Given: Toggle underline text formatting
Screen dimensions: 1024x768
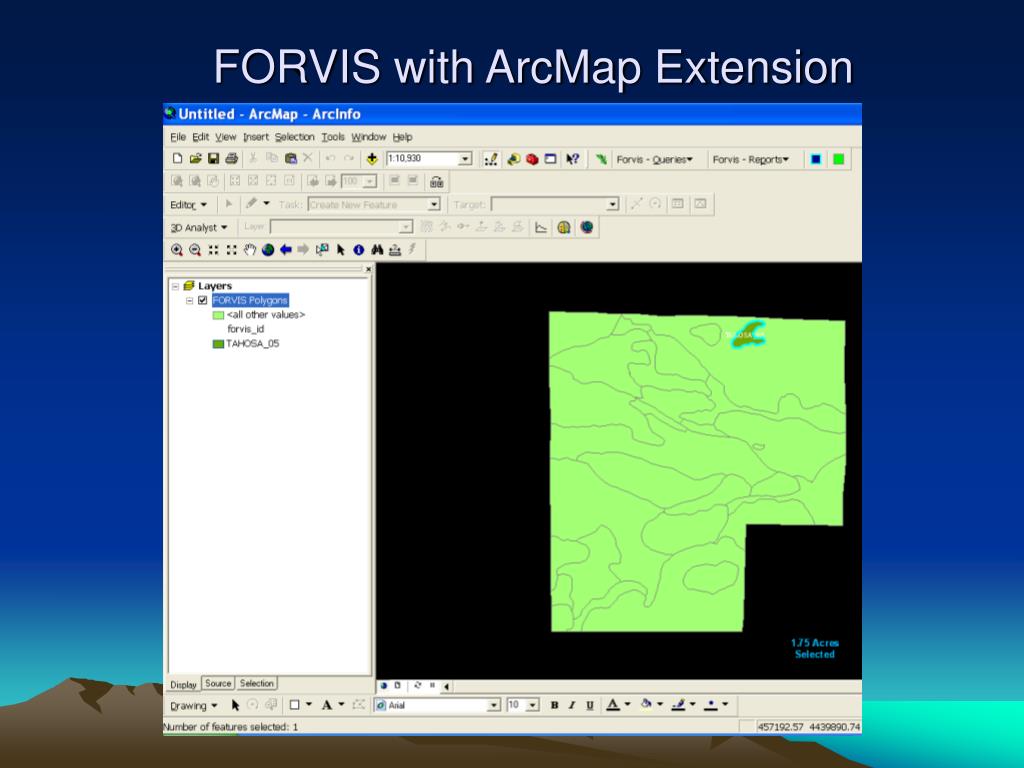Looking at the screenshot, I should pos(590,705).
